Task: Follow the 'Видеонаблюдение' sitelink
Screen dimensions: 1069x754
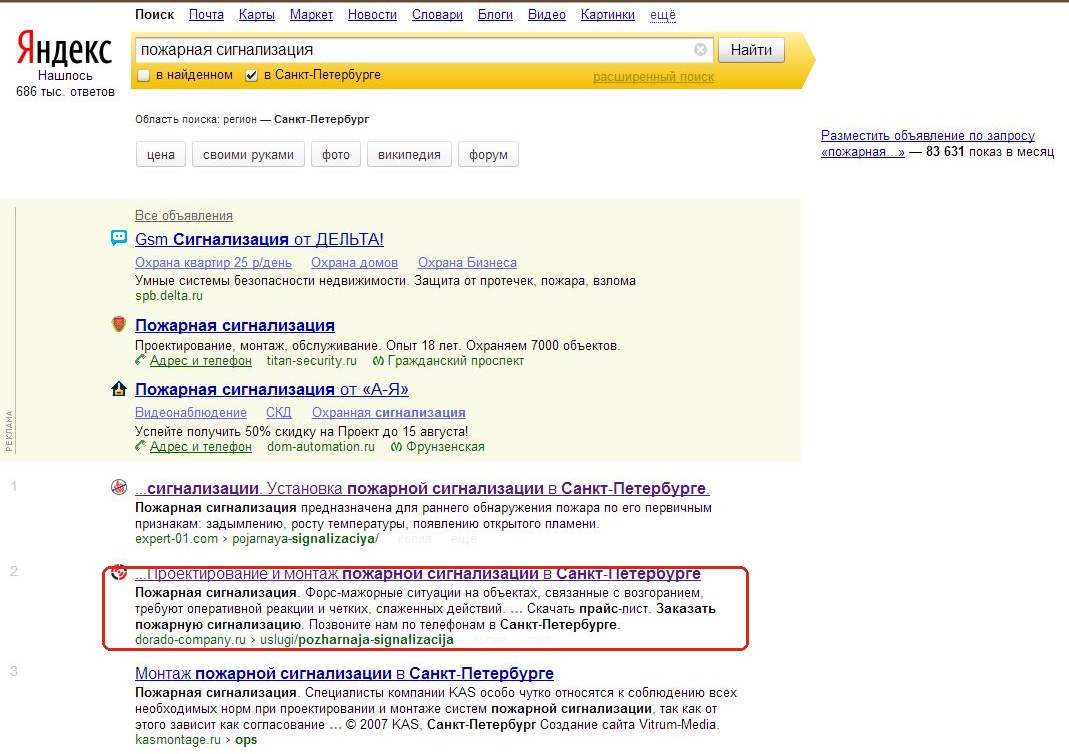Action: coord(191,412)
